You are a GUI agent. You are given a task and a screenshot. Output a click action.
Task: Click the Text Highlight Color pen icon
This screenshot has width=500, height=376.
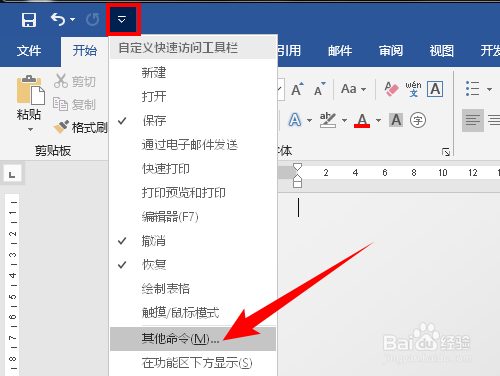(328, 120)
